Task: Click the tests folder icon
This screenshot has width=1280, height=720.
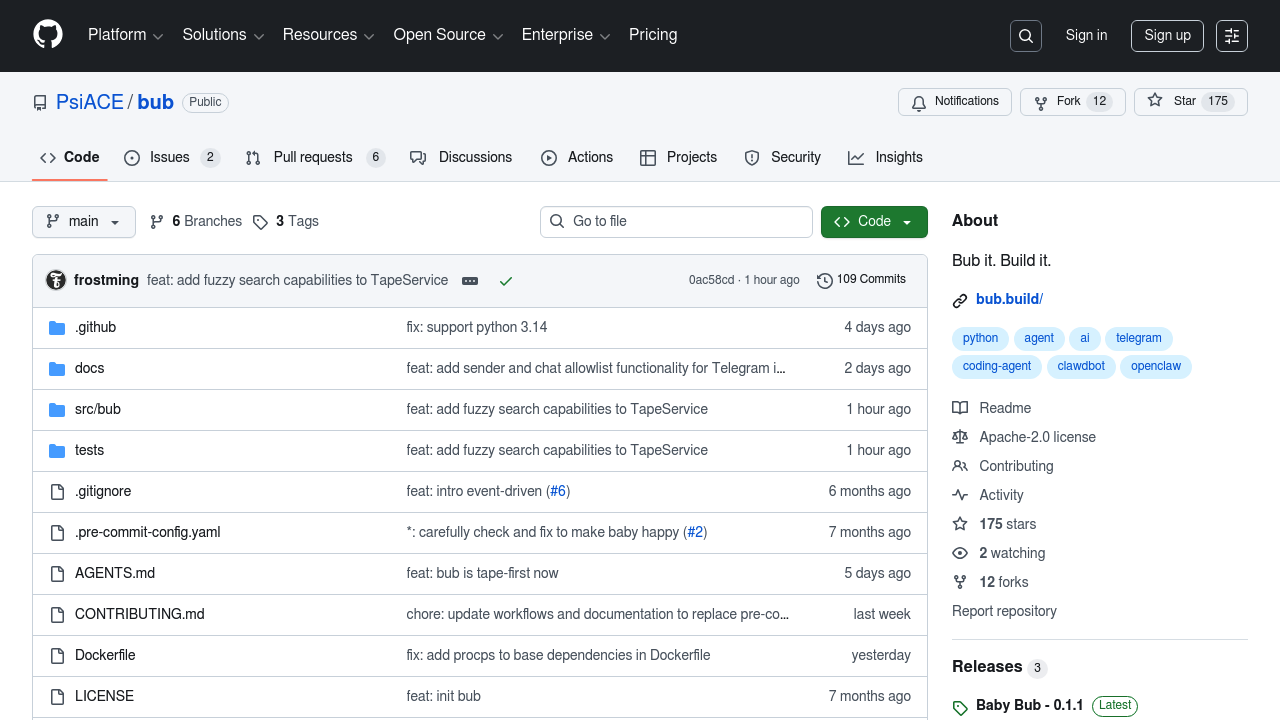Action: tap(57, 450)
